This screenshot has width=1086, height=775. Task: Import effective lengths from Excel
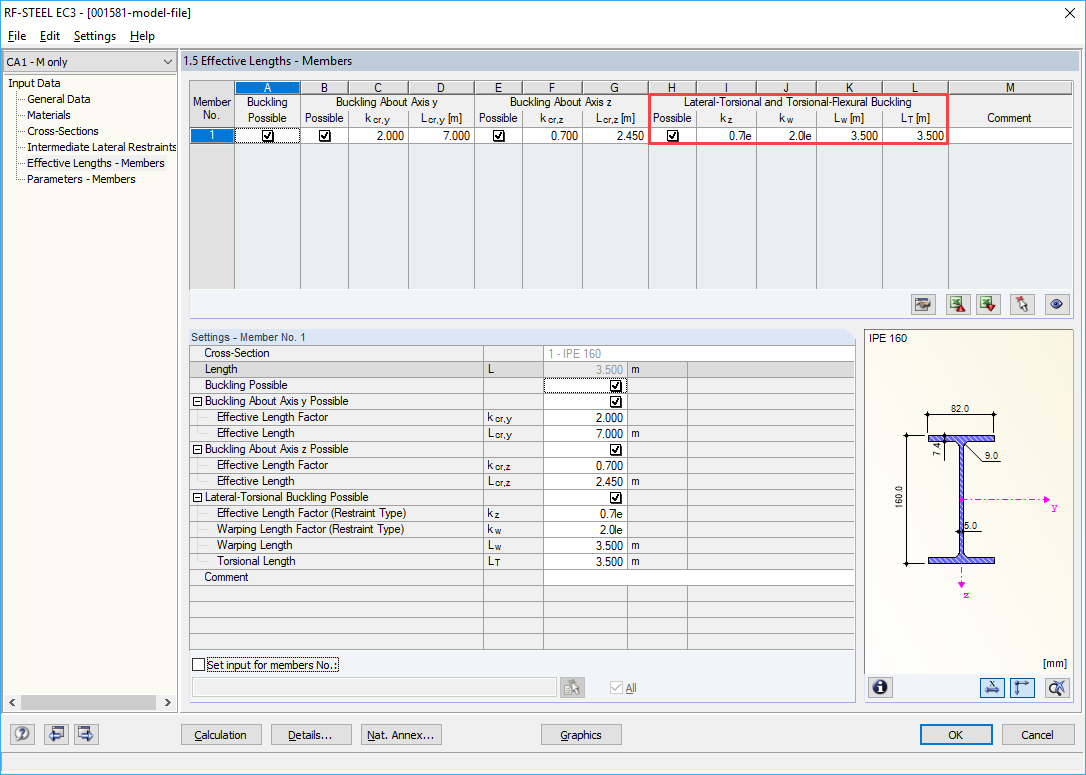pyautogui.click(x=988, y=304)
